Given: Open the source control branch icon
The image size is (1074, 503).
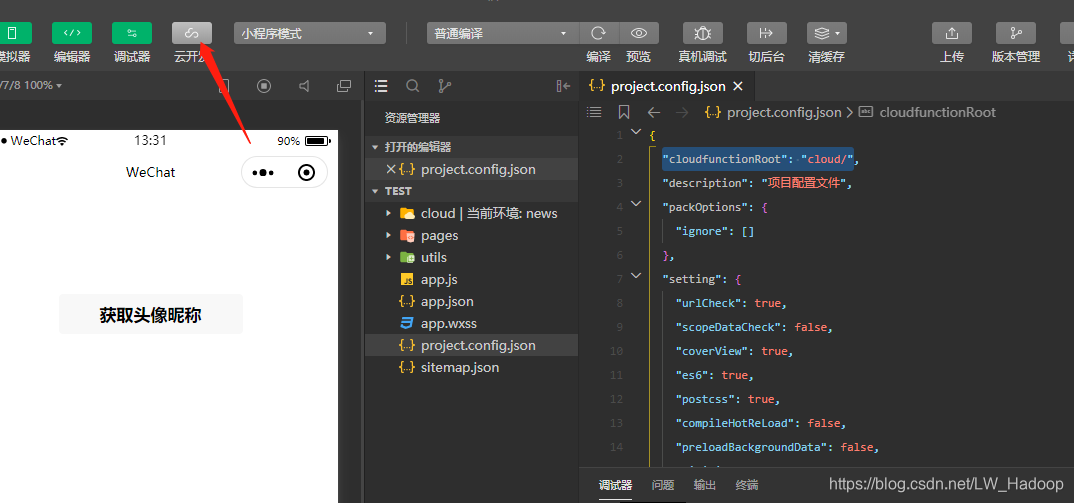Looking at the screenshot, I should pyautogui.click(x=445, y=86).
